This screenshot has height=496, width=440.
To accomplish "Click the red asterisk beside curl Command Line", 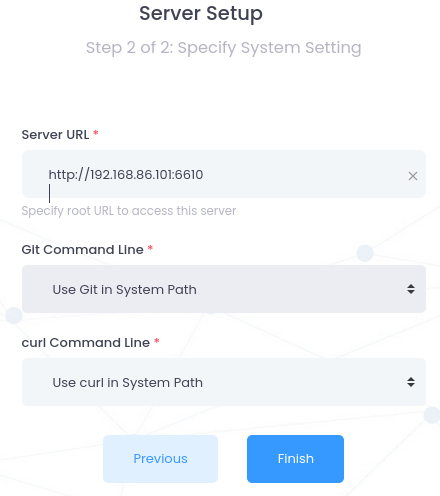I will [x=157, y=341].
